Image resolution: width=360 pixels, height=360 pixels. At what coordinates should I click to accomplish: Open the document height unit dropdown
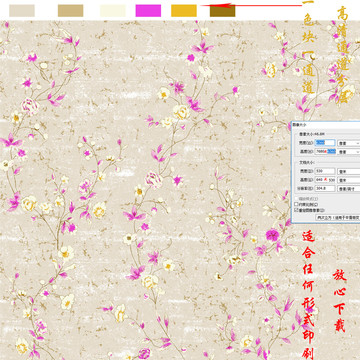pos(349,180)
